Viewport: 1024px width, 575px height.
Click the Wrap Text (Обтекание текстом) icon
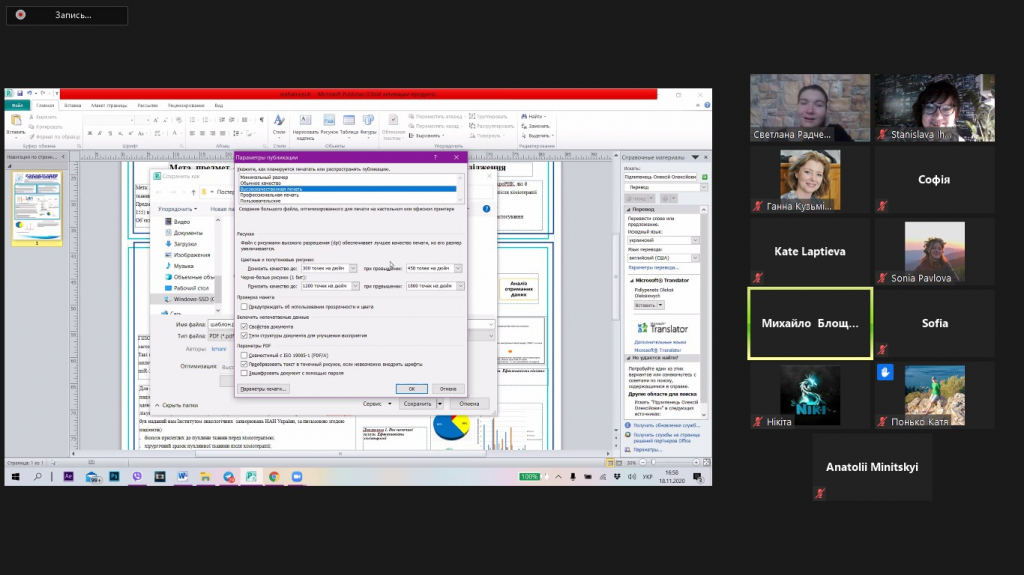[393, 120]
